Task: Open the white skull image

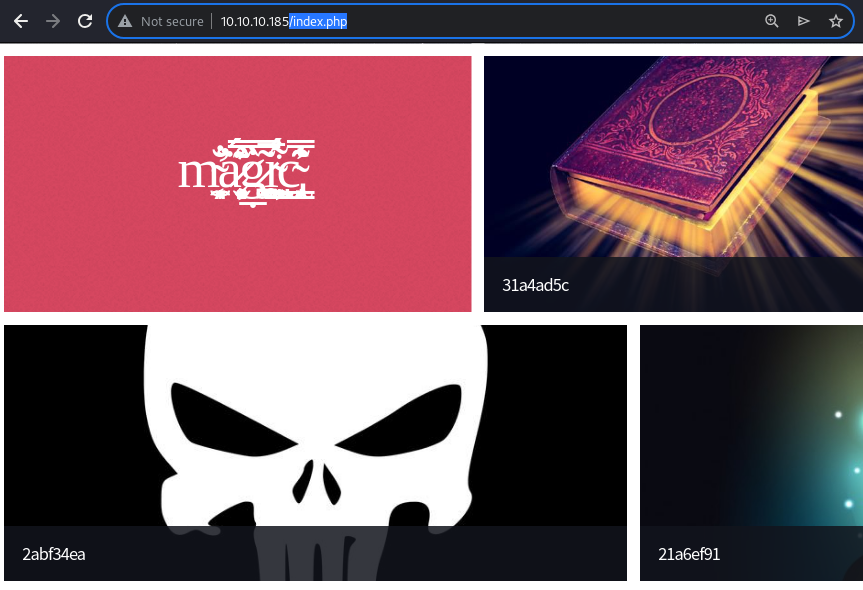Action: [x=315, y=453]
